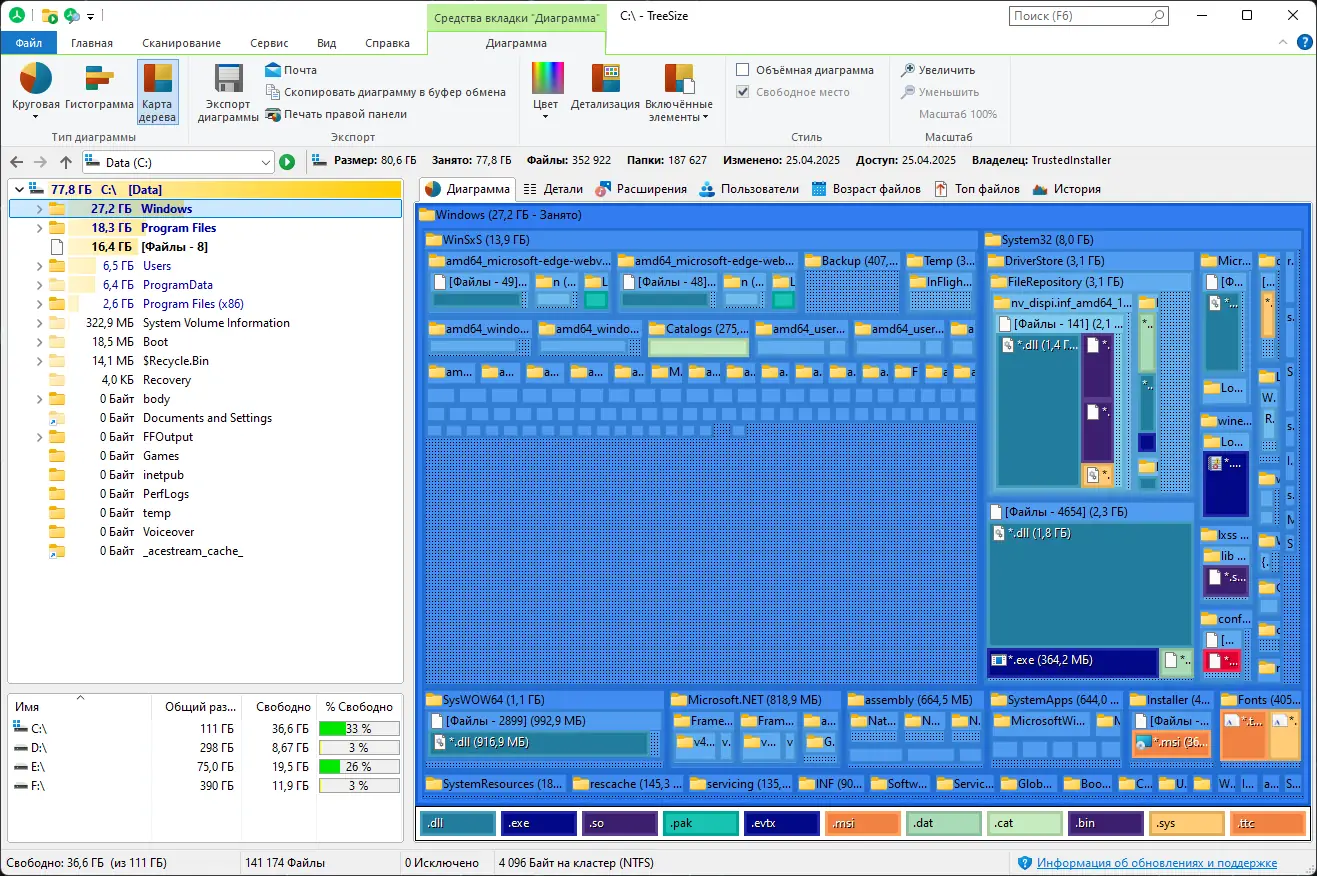Start the scan with the green play button
This screenshot has height=876, width=1317.
[x=287, y=162]
